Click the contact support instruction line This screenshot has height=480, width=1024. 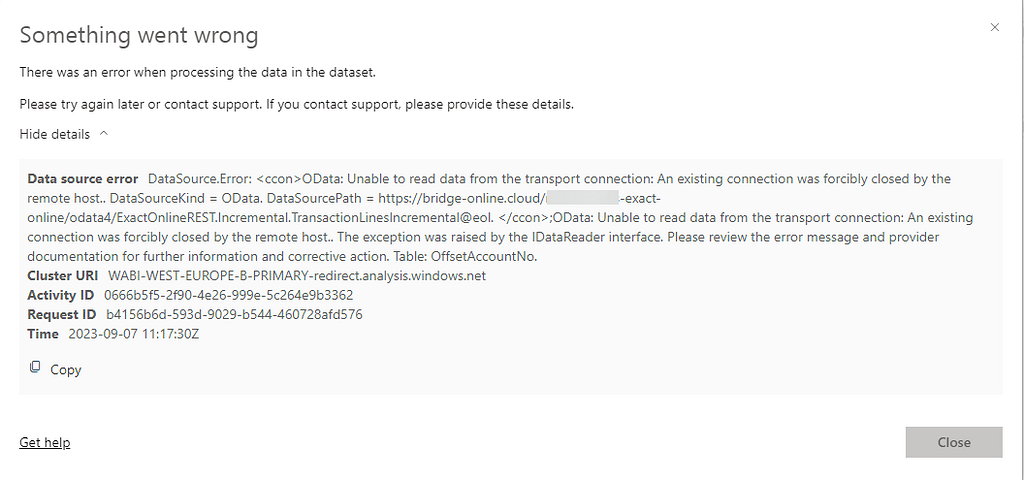[296, 104]
